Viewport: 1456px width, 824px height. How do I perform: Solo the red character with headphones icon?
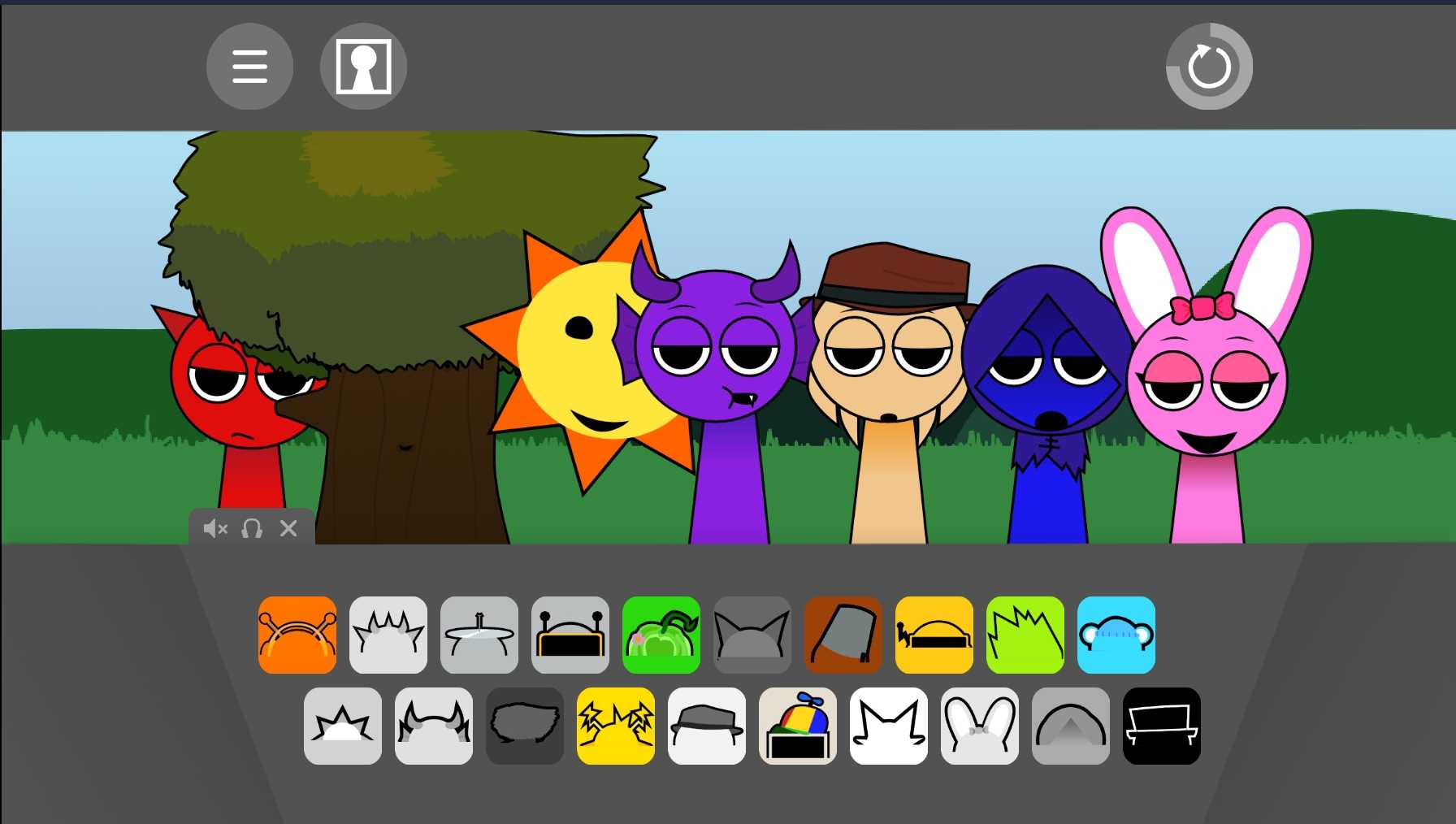click(x=252, y=529)
